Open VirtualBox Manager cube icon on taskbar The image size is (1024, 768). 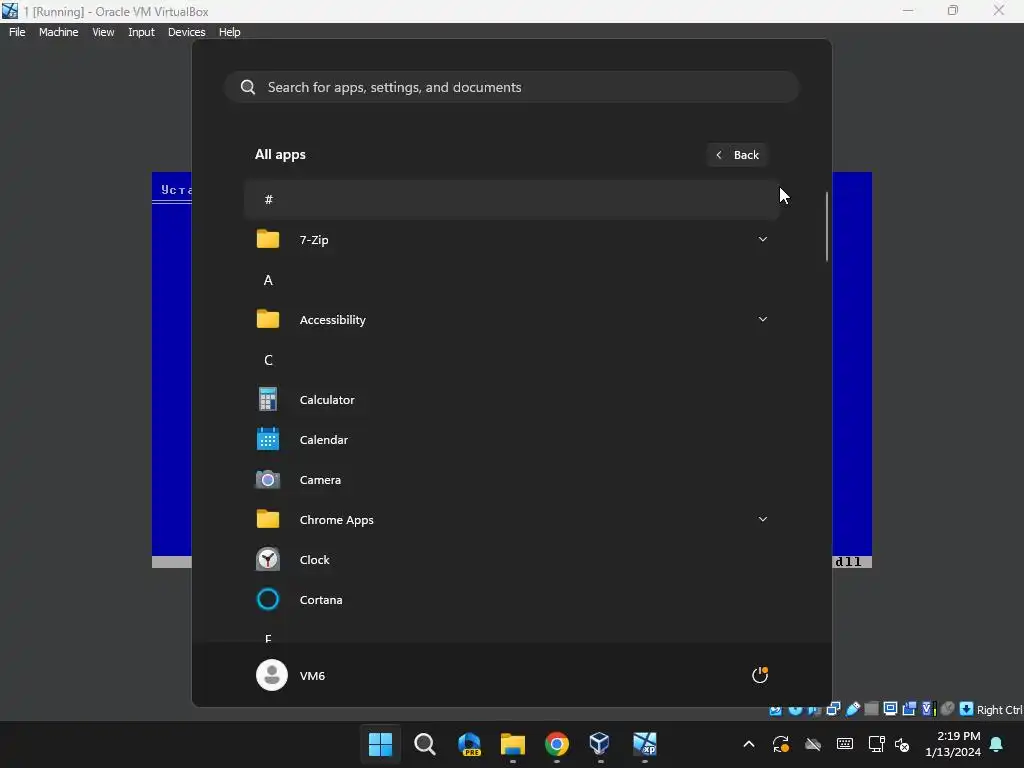pos(600,744)
